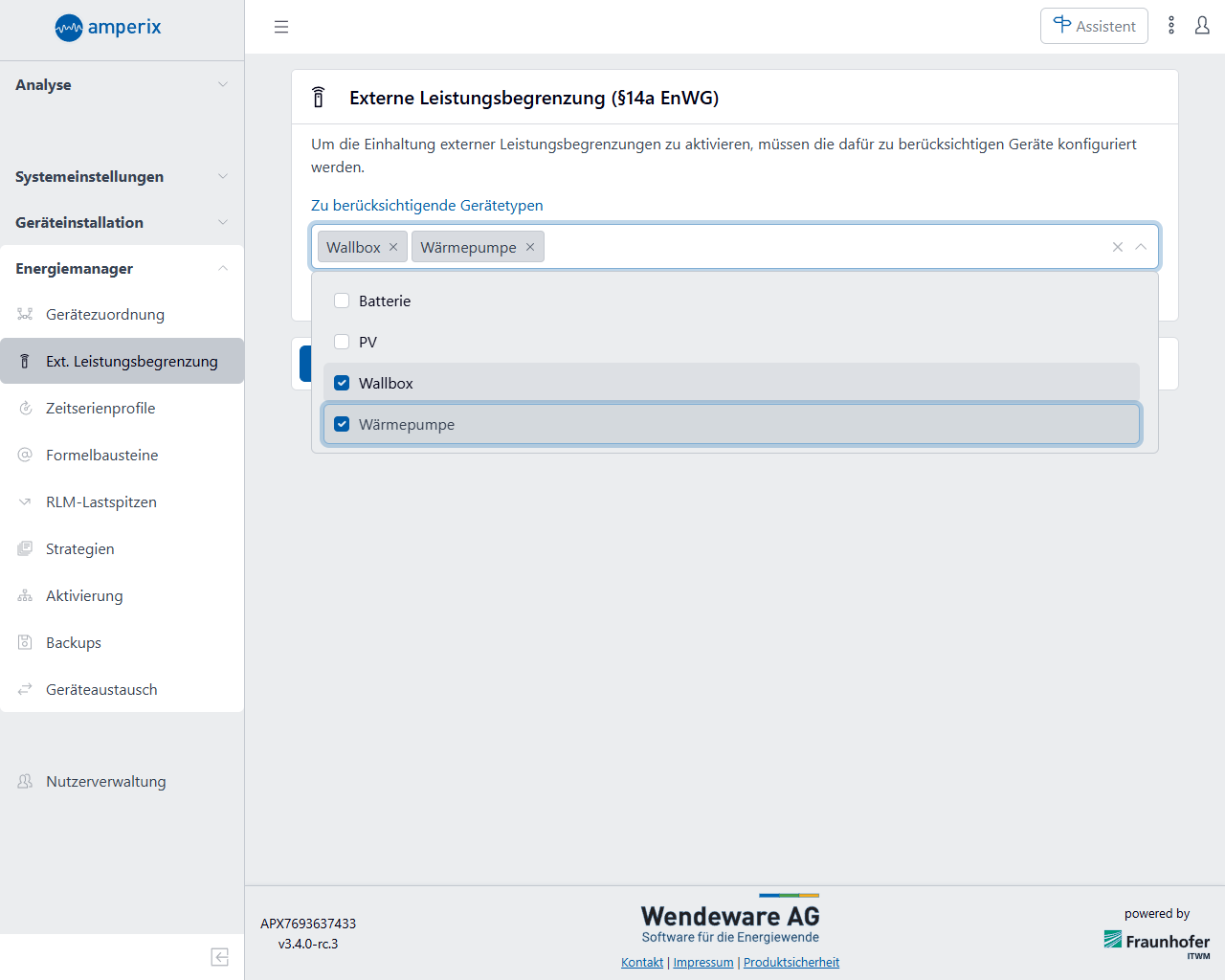The height and width of the screenshot is (980, 1225).
Task: Click the RLM-Lastspitzen sidebar icon
Action: coord(25,501)
